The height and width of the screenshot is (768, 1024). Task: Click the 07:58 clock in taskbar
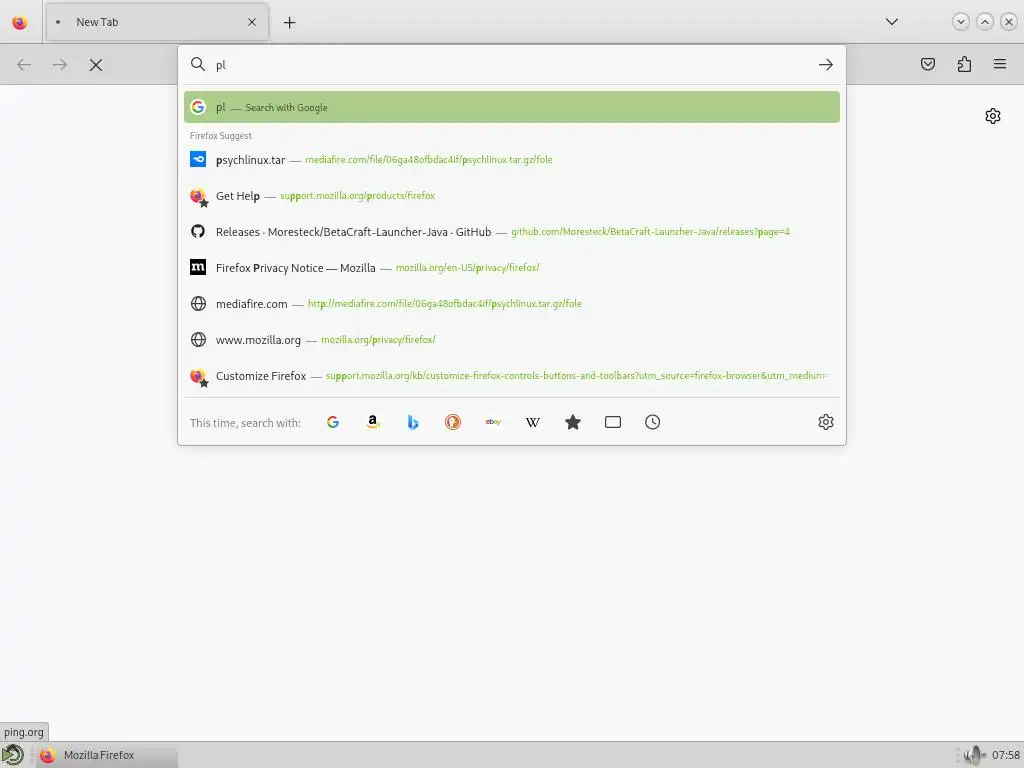[x=1006, y=755]
